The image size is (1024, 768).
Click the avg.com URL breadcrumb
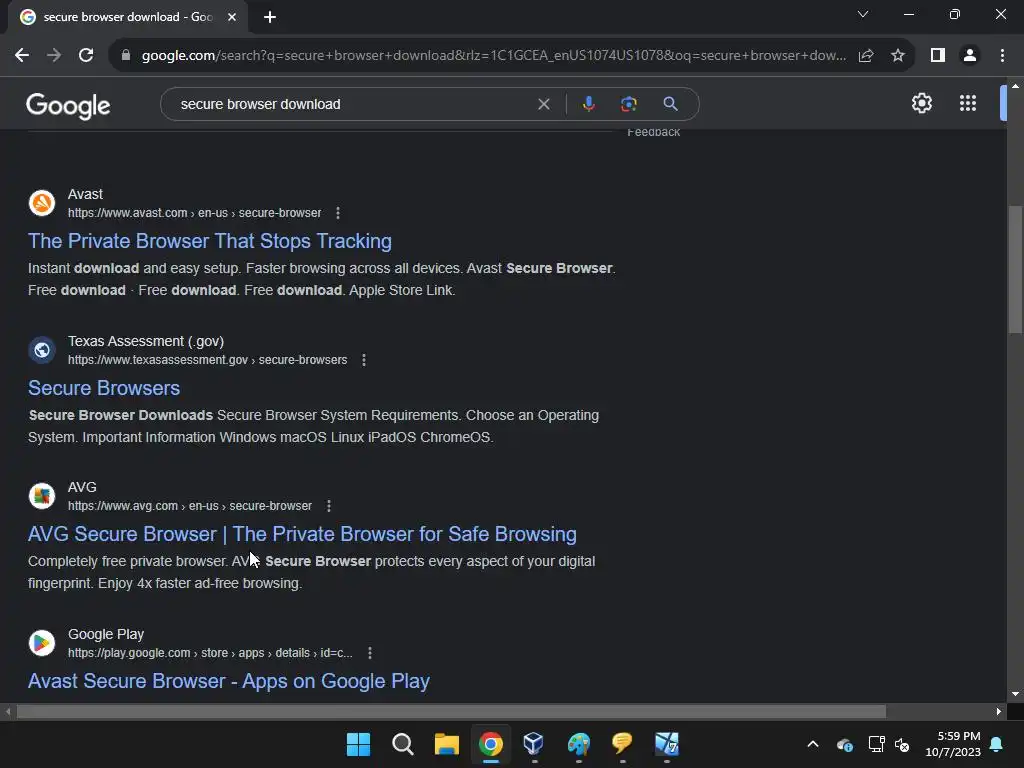(190, 506)
